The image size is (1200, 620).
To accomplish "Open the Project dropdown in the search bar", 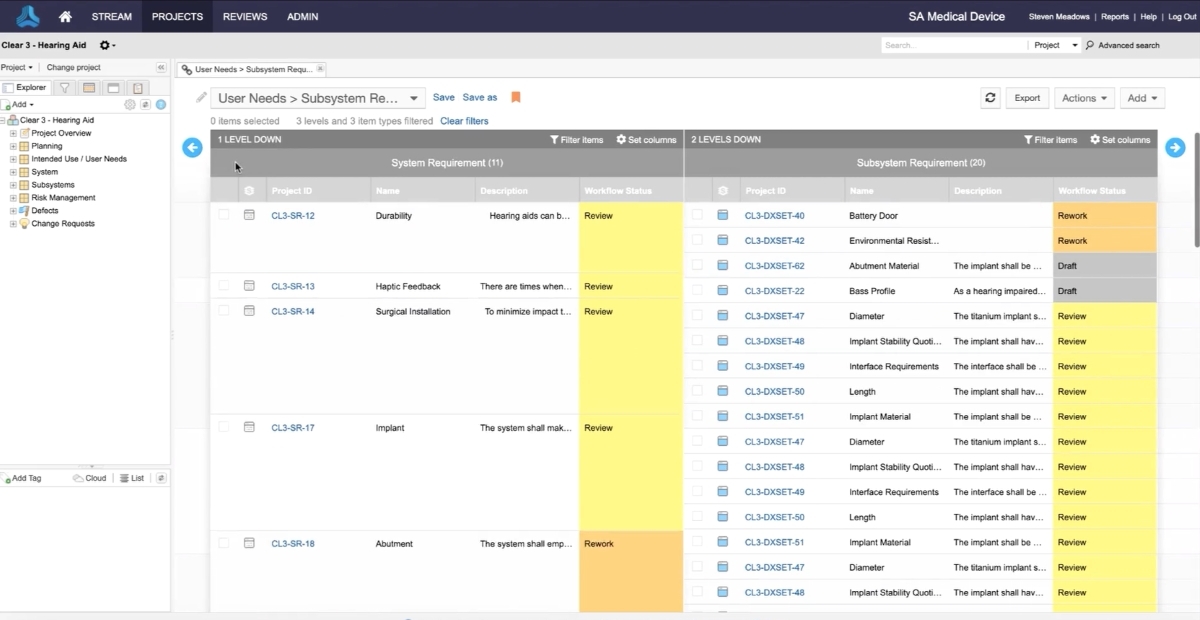I will [1060, 44].
